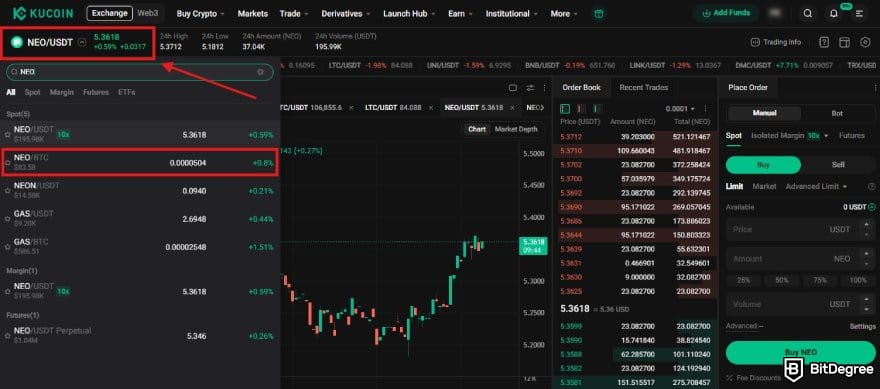Filter pair search by Margin
Image resolution: width=880 pixels, height=389 pixels.
(62, 92)
